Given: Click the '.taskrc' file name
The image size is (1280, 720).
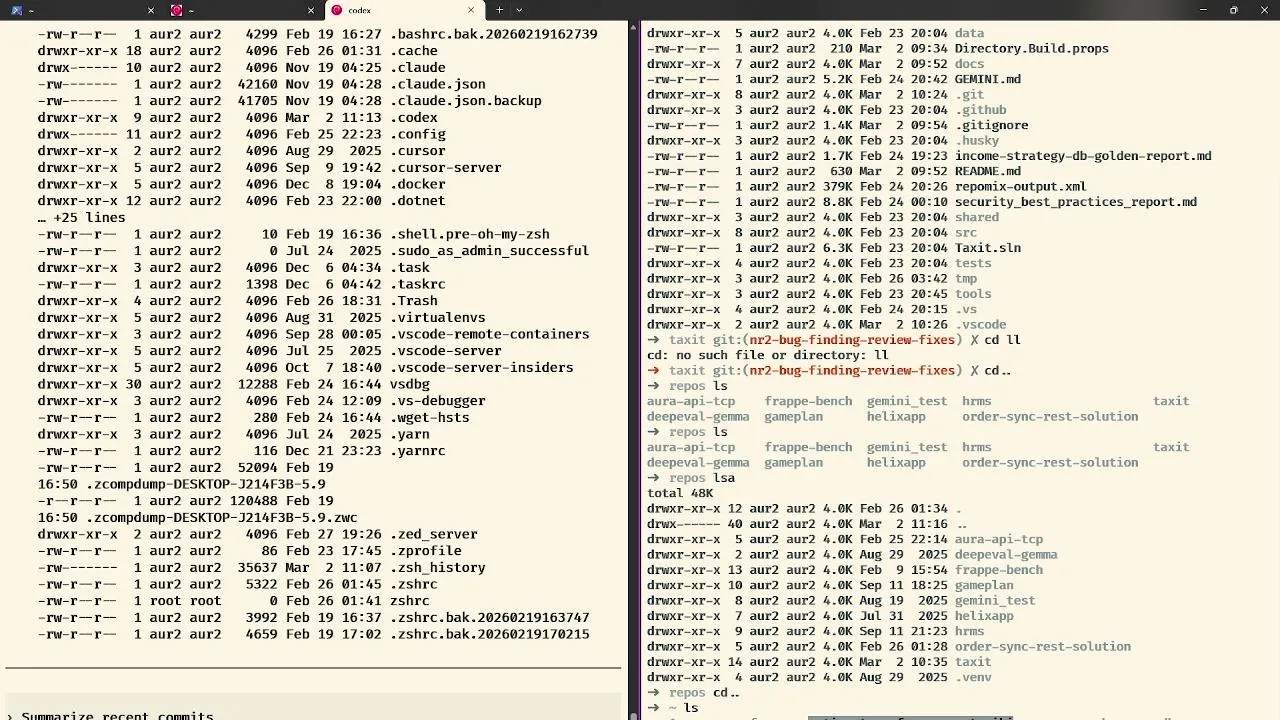Looking at the screenshot, I should click(418, 284).
